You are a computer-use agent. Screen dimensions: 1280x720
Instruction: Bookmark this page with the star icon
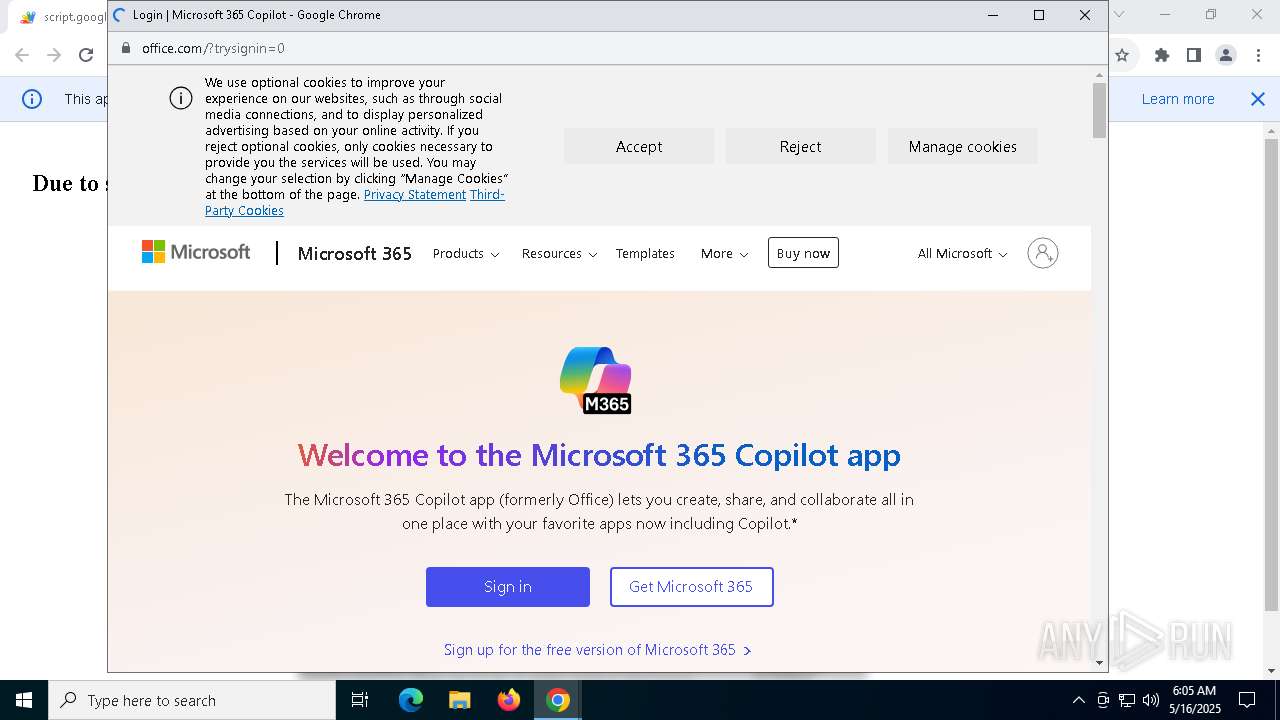click(x=1122, y=55)
